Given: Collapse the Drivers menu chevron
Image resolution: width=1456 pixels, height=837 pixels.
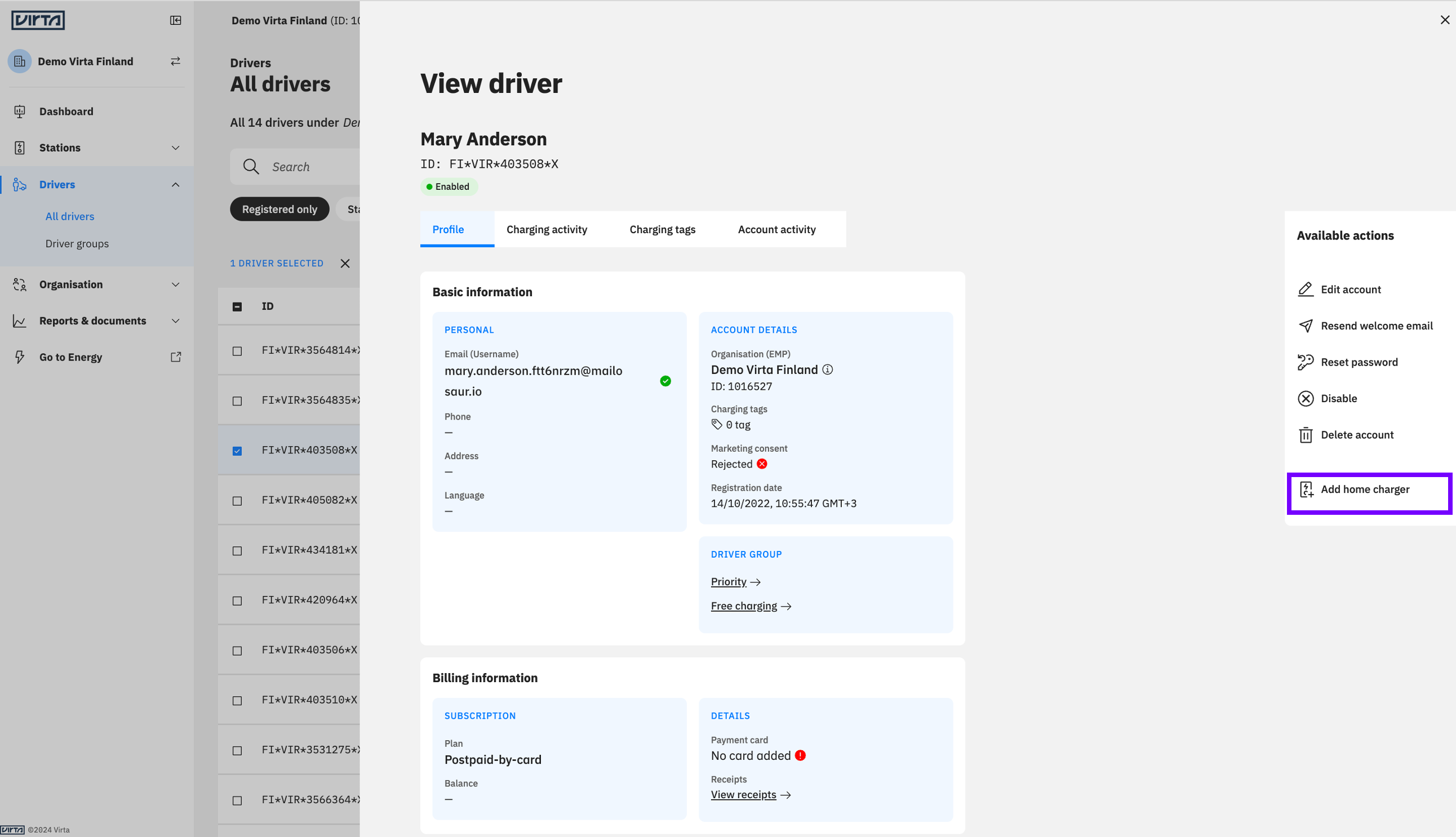Looking at the screenshot, I should pos(175,185).
